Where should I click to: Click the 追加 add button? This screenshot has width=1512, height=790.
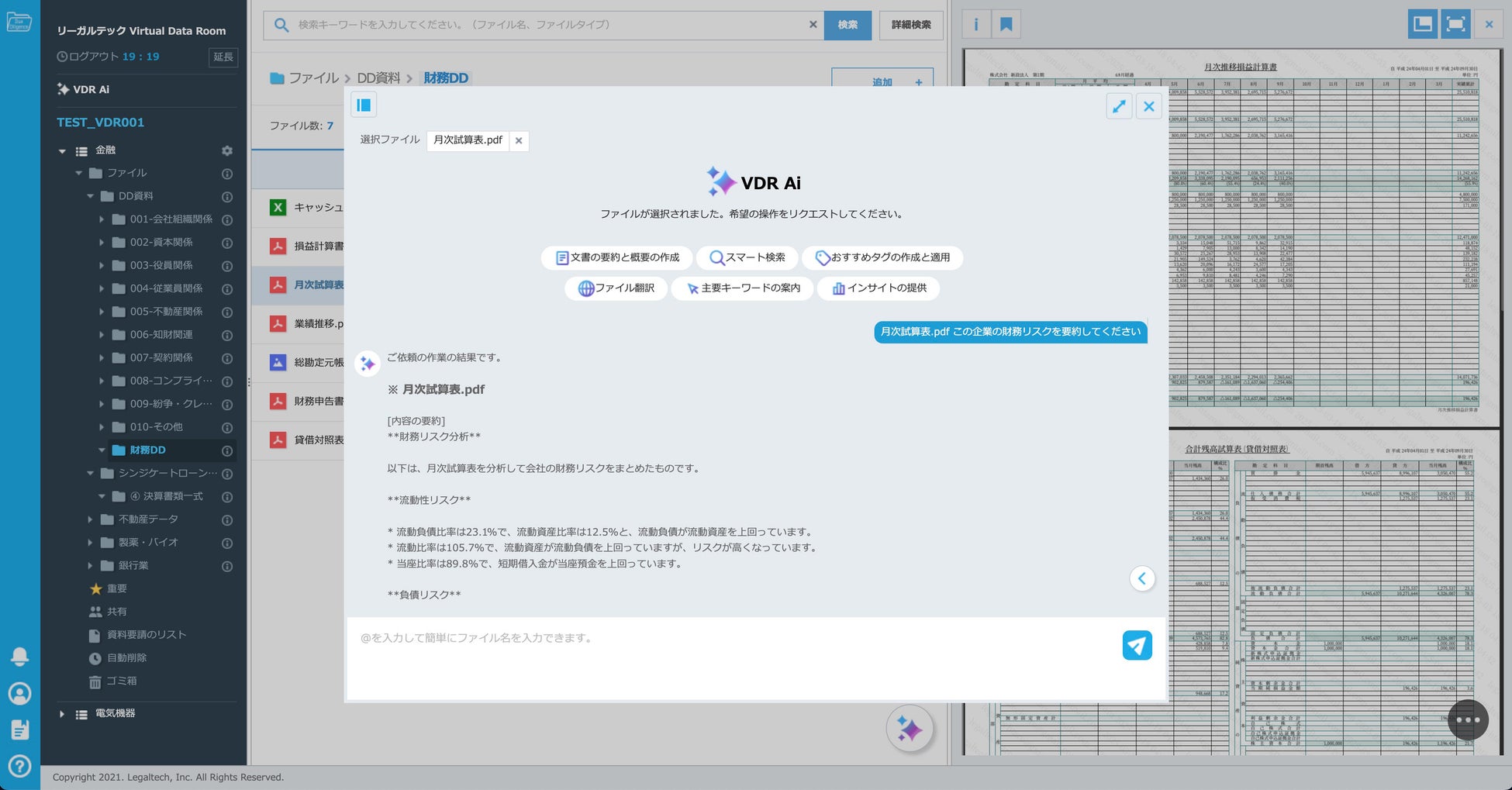[882, 78]
